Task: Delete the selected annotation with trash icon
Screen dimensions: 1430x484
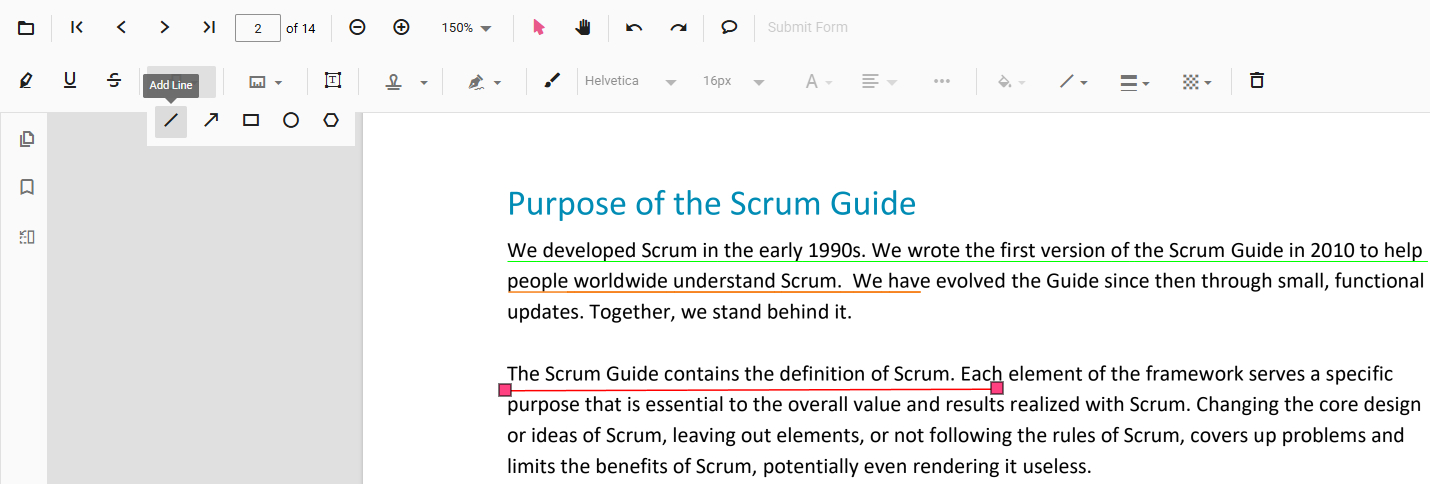Action: pyautogui.click(x=1257, y=81)
